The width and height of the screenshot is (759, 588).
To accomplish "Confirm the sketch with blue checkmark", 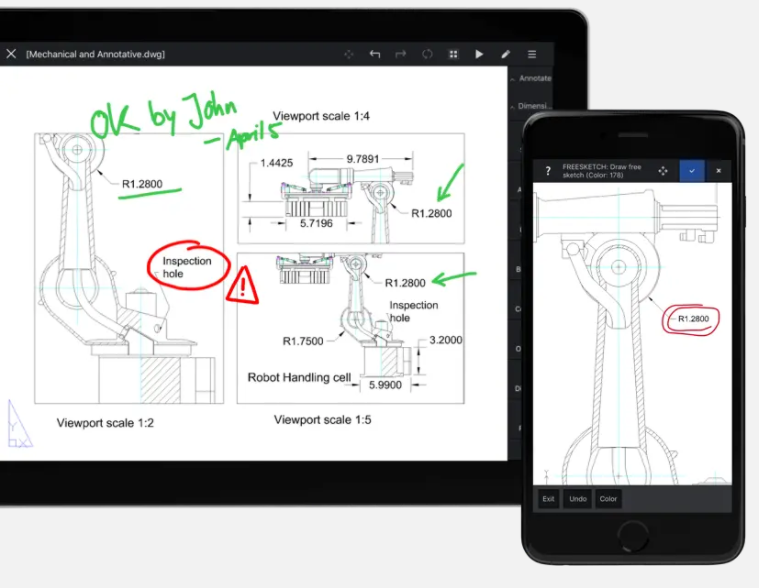I will (692, 171).
